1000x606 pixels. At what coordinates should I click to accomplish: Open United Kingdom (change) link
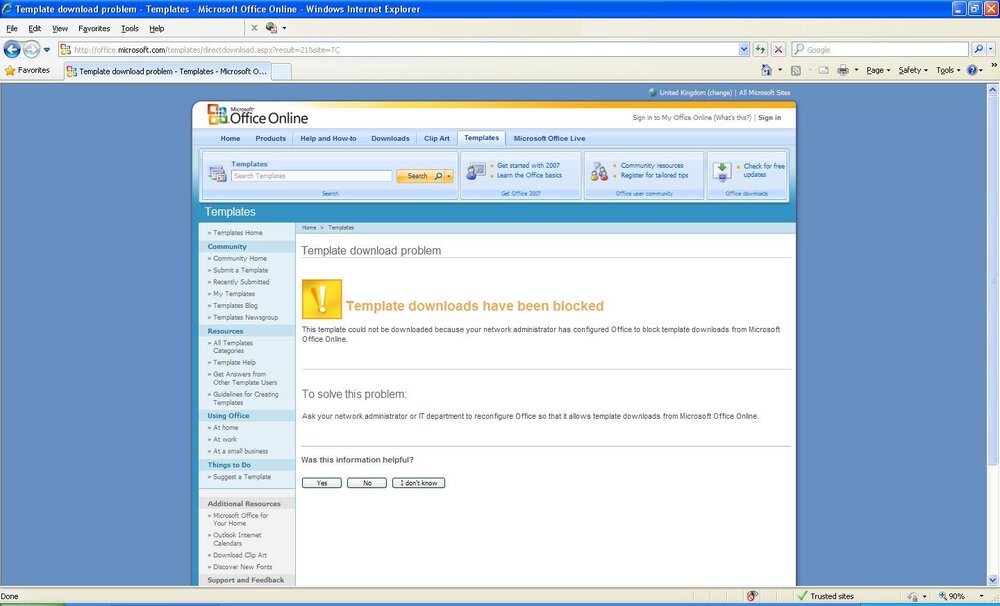click(695, 92)
